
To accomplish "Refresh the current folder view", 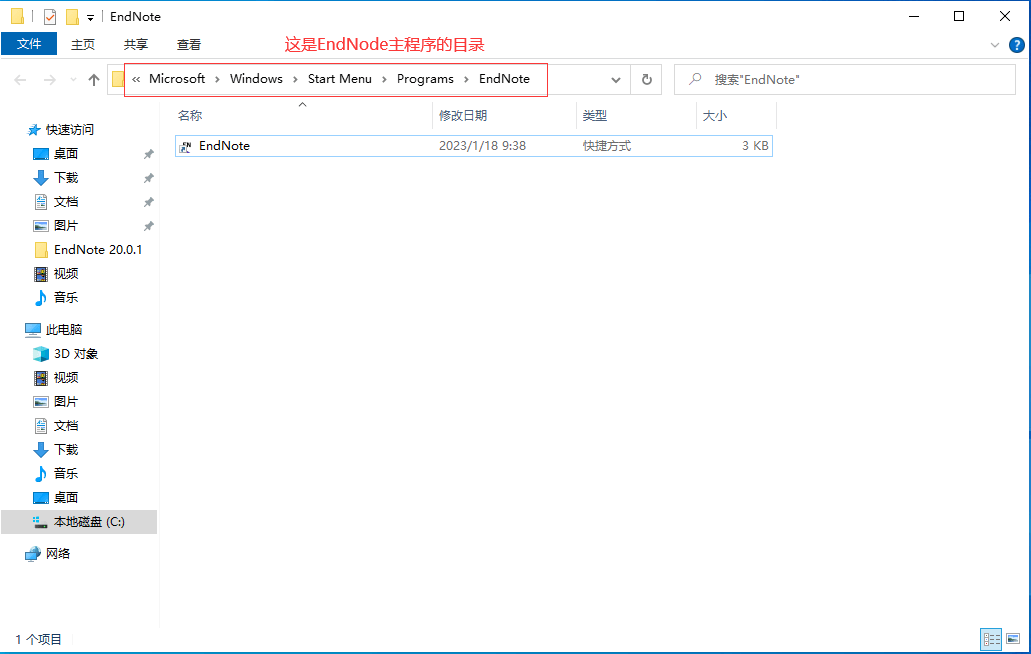I will (646, 80).
